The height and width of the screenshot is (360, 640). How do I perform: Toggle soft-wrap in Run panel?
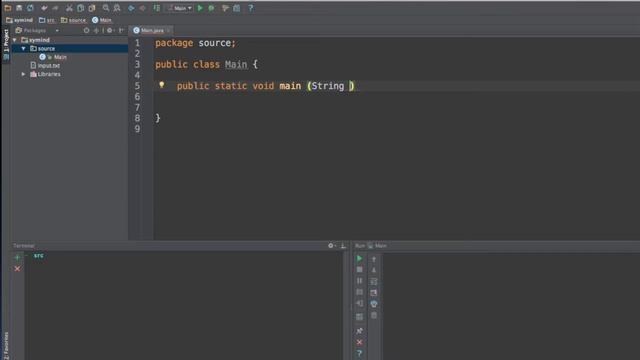pos(373,282)
